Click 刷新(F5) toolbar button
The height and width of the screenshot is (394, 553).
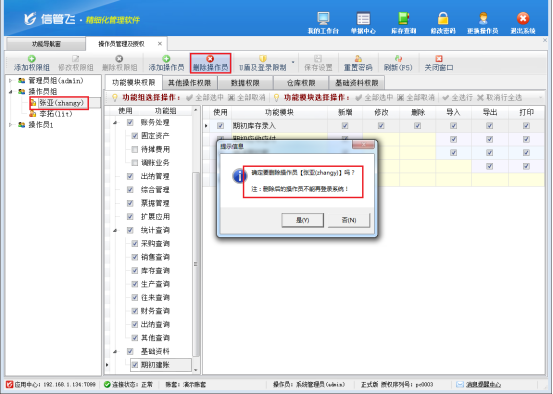(398, 63)
